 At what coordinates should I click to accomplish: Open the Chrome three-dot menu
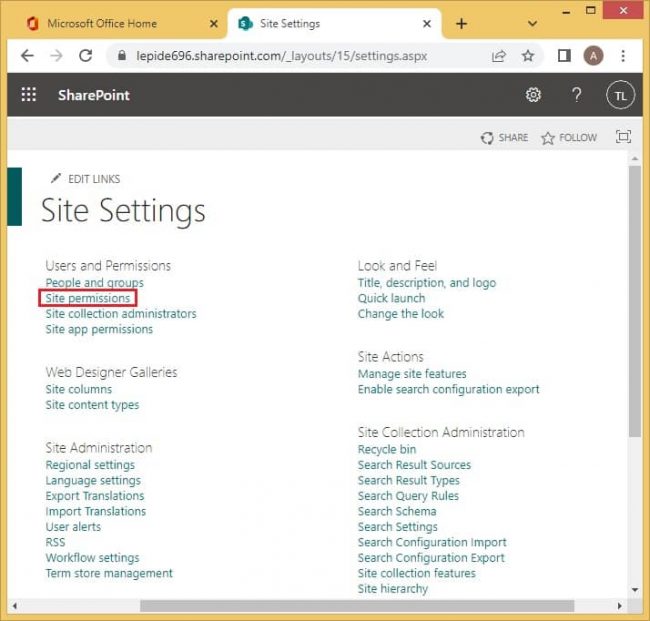tap(623, 56)
